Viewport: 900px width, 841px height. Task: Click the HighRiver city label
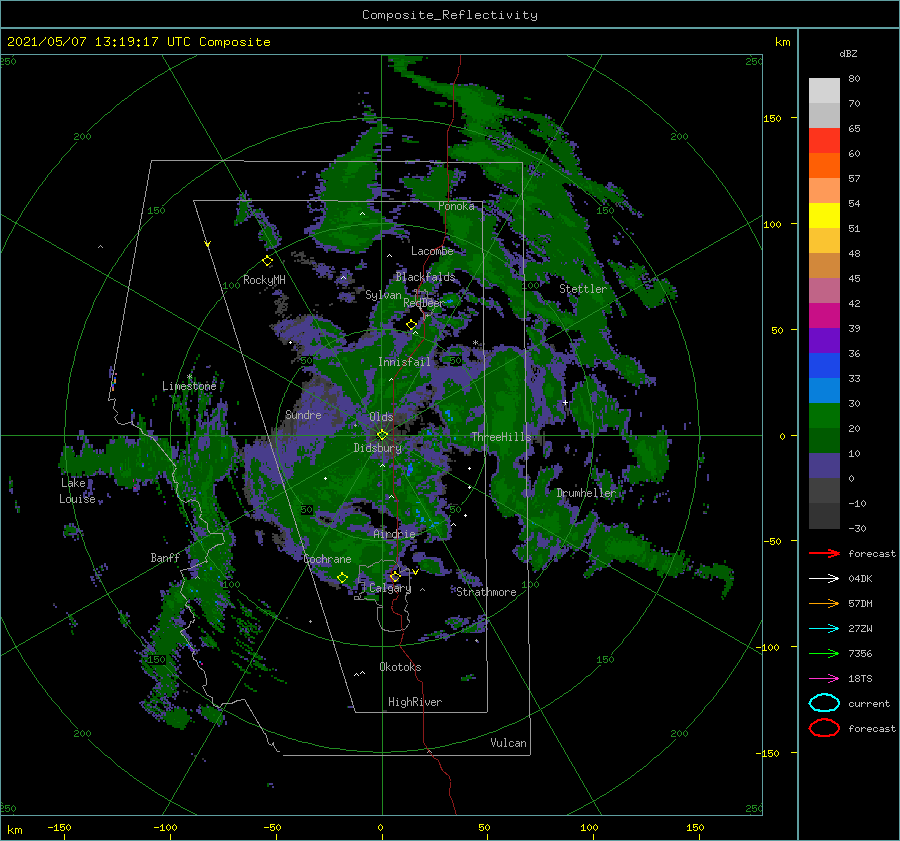[415, 702]
